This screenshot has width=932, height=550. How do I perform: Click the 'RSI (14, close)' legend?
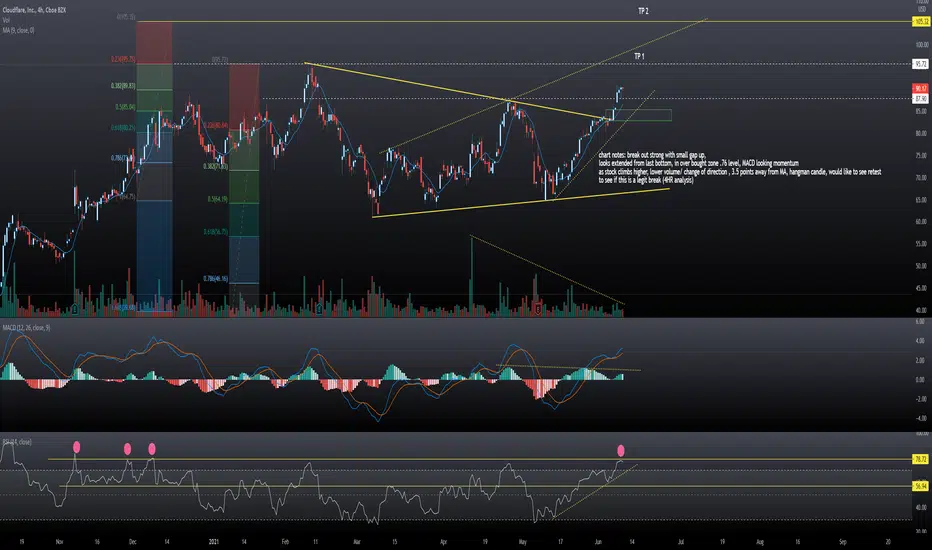[x=17, y=442]
